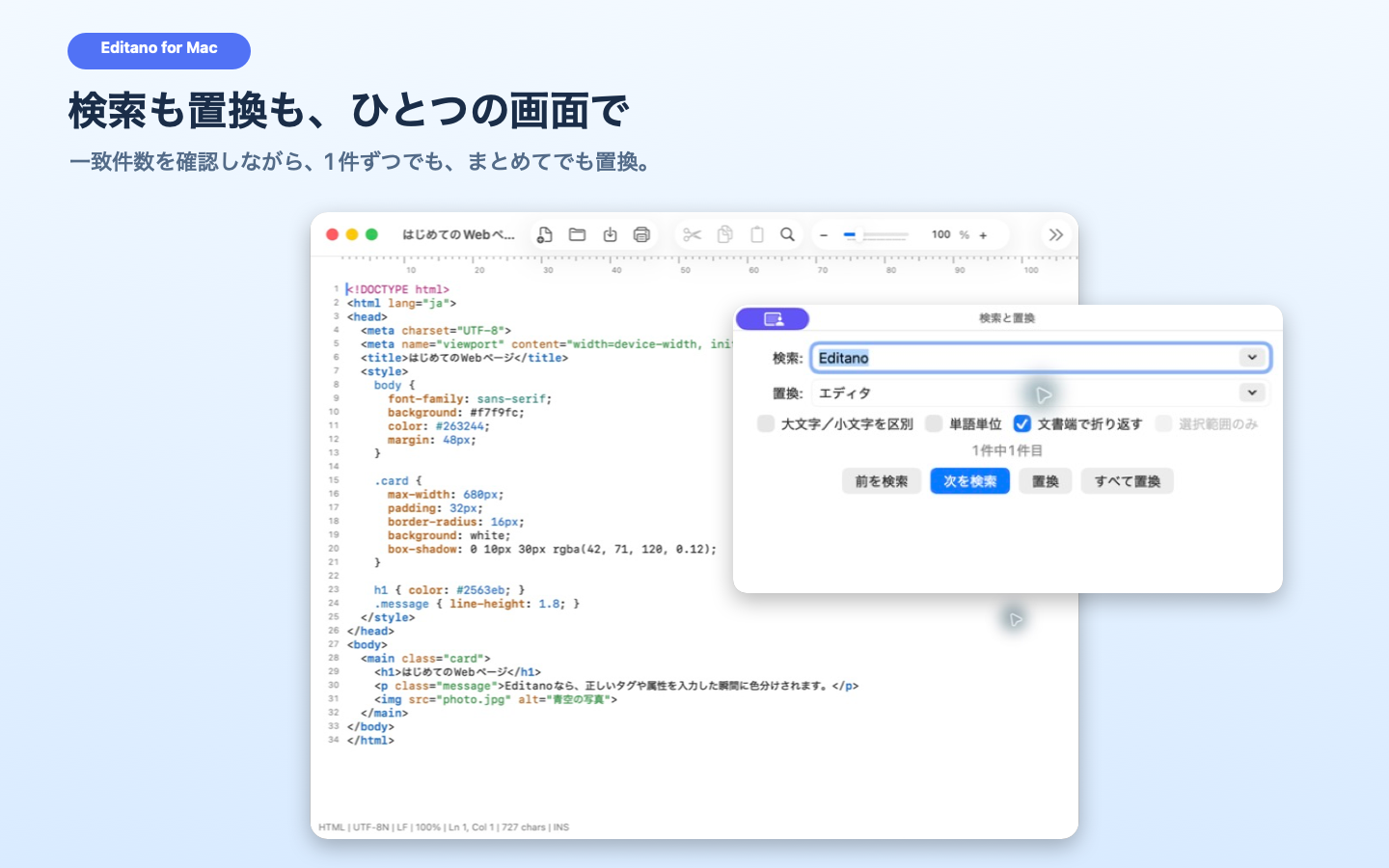This screenshot has height=868, width=1389.
Task: Click the 置換 button
Action: [x=1046, y=481]
